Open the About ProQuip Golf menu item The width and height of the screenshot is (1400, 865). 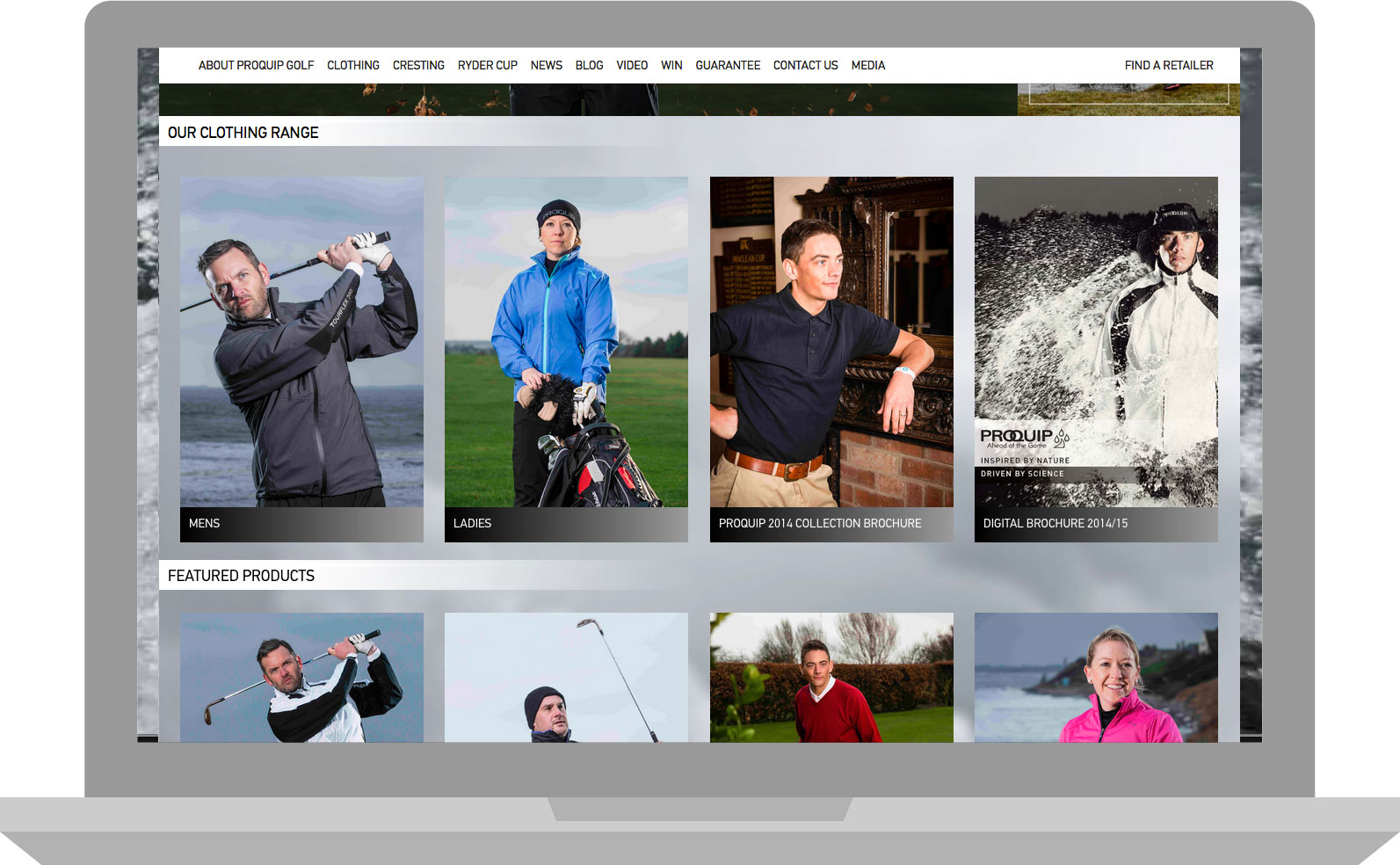256,65
